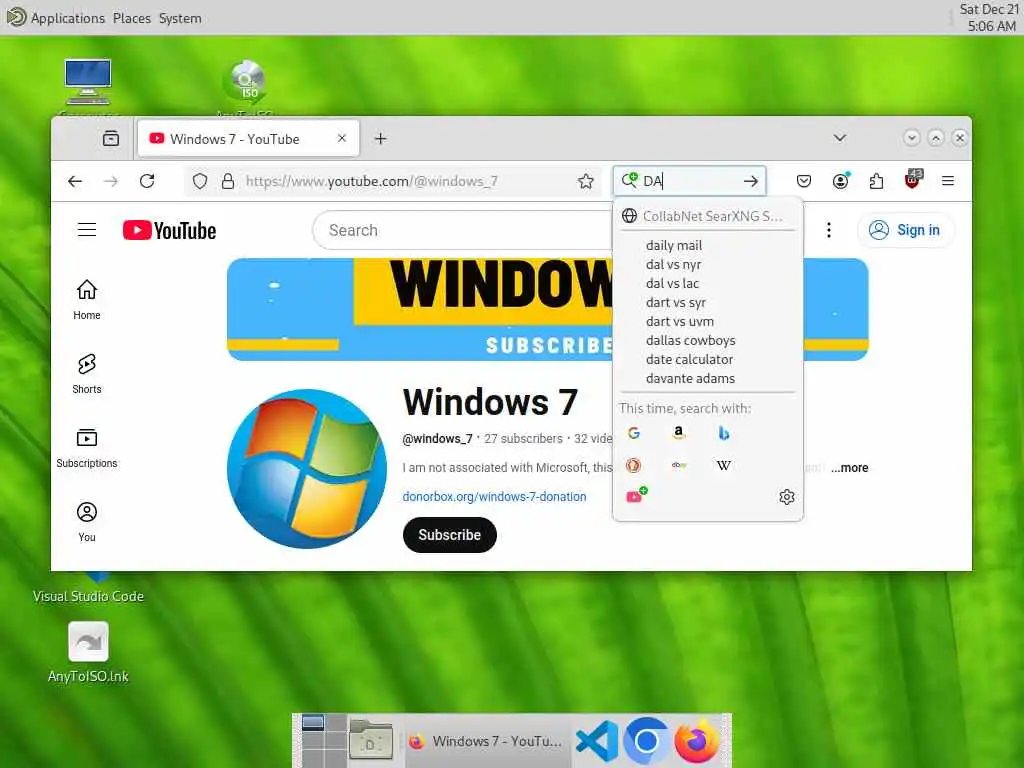1024x768 pixels.
Task: Submit search with the go arrow
Action: click(751, 181)
